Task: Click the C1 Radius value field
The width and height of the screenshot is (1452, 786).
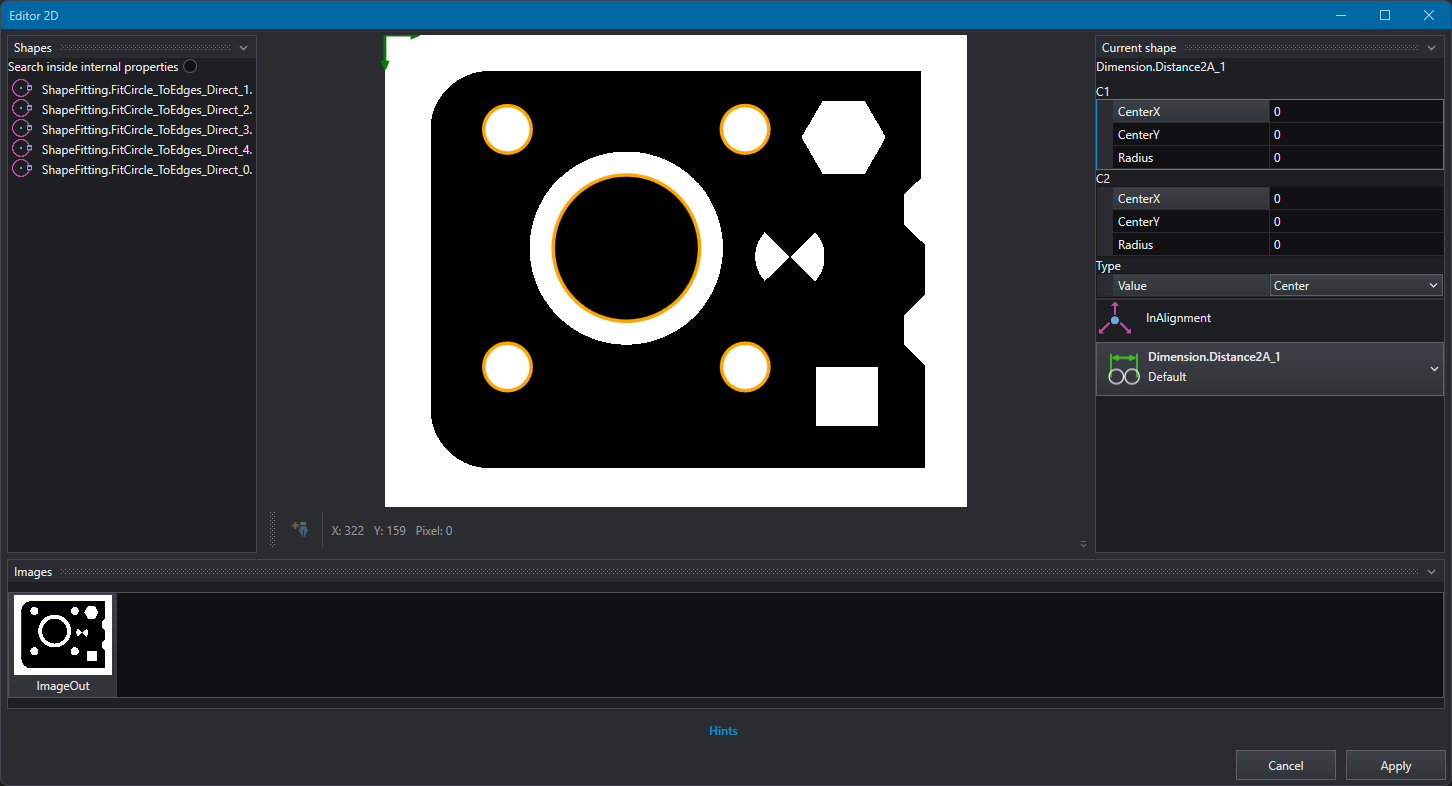Action: tap(1356, 158)
